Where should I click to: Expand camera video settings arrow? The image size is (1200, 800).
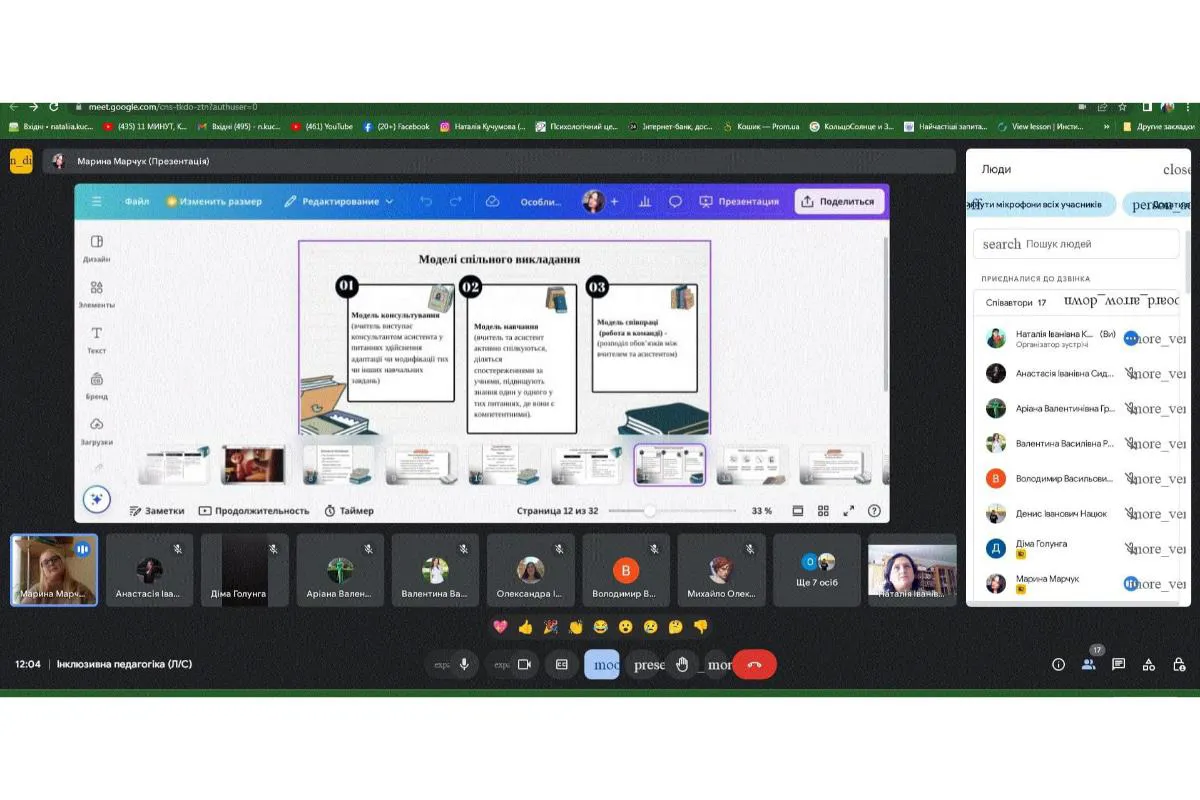pos(501,664)
